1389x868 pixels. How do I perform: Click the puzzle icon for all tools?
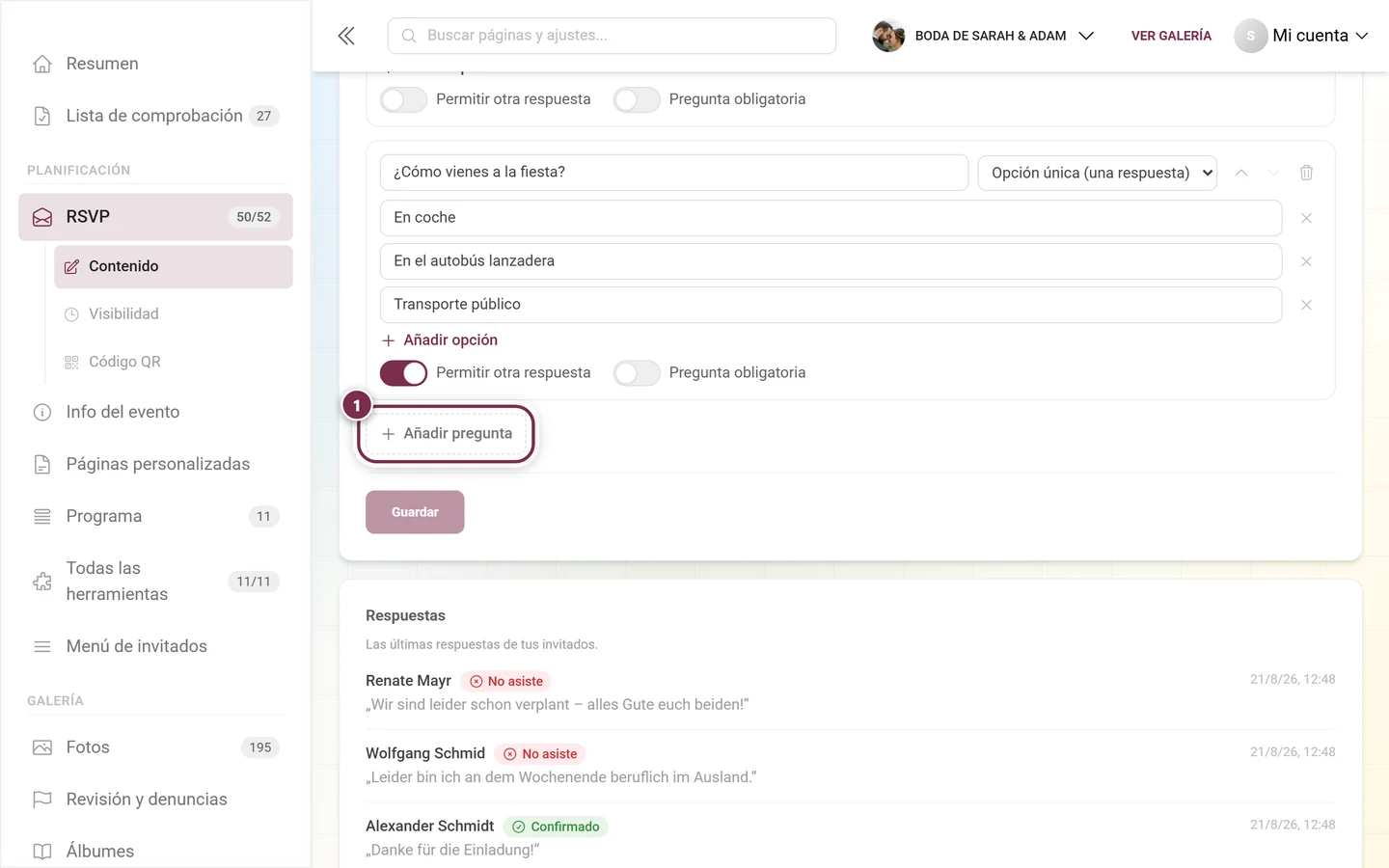[x=42, y=582]
